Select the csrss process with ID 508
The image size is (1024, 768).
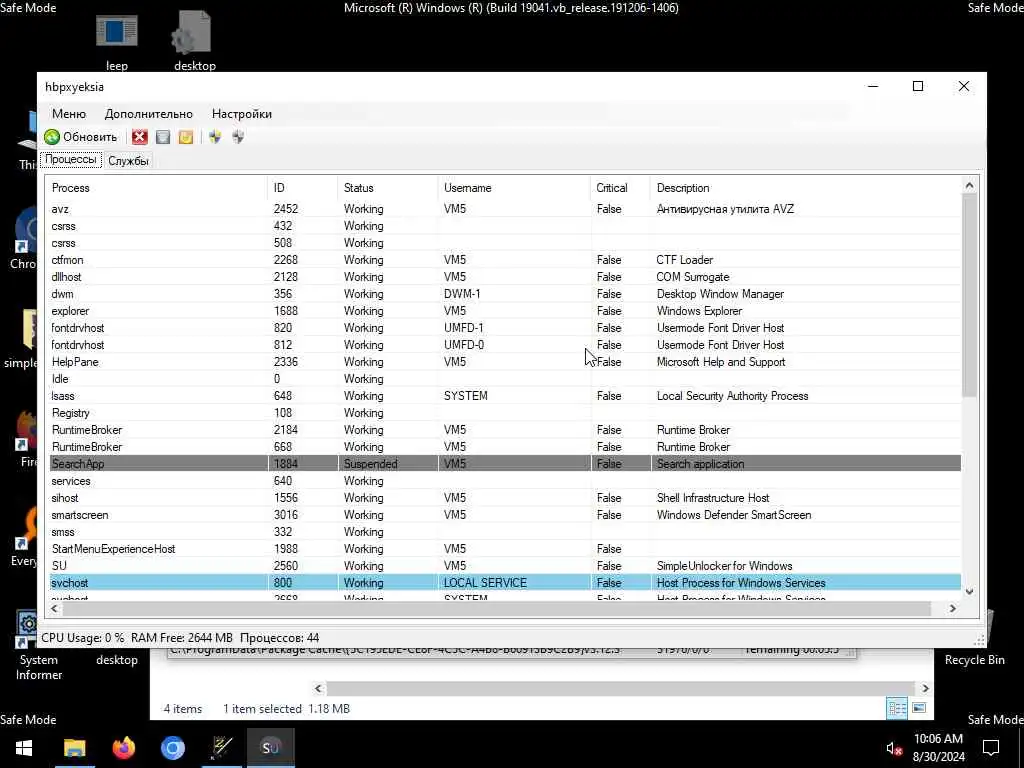[x=505, y=243]
